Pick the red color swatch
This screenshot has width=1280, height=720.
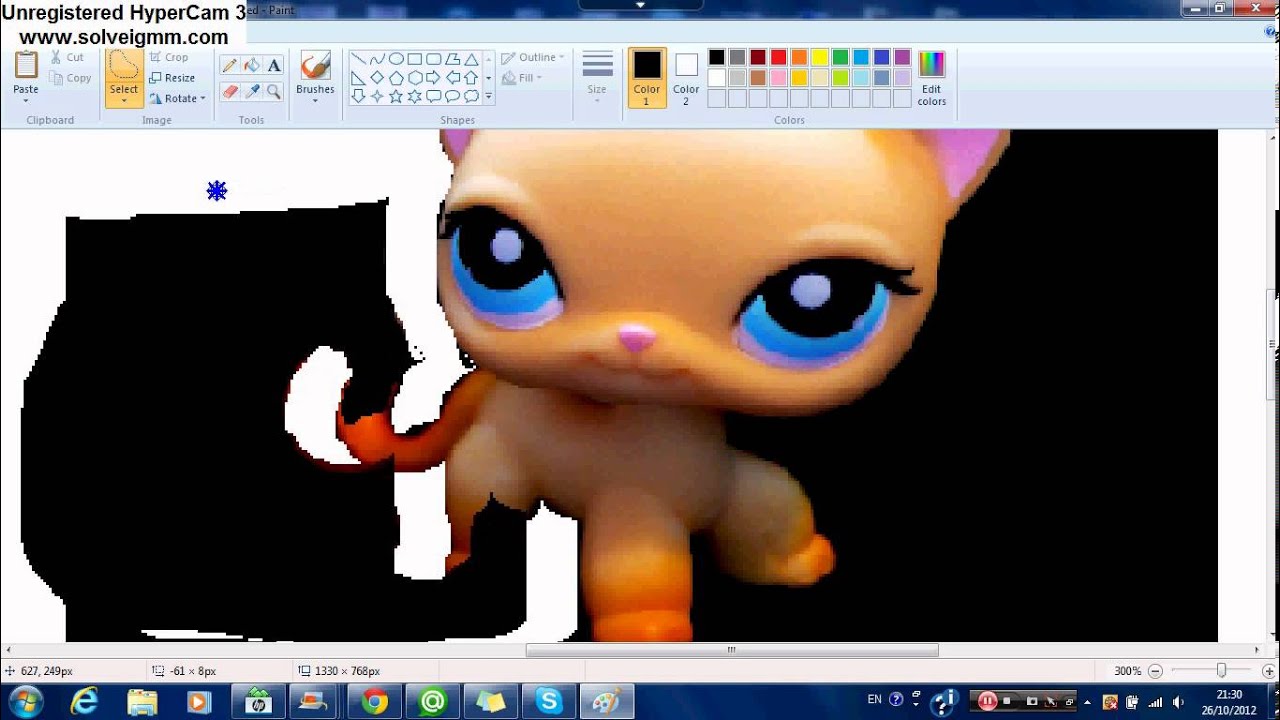[x=778, y=57]
